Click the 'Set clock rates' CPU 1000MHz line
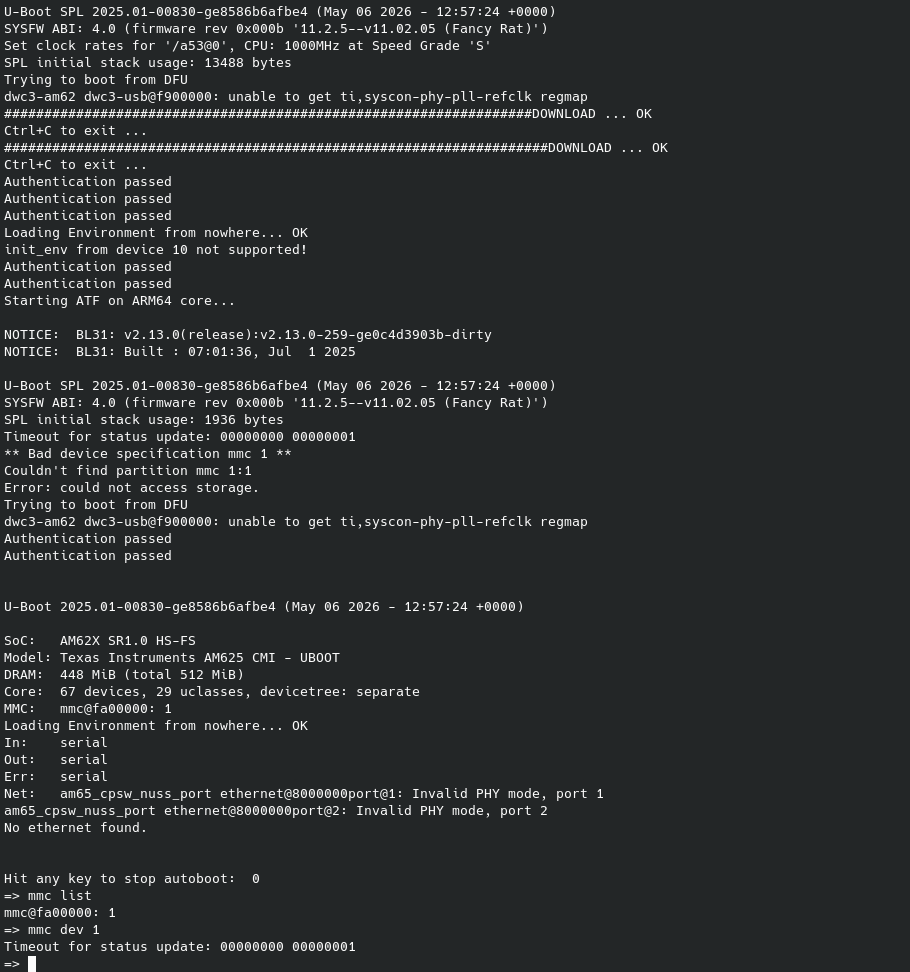910x972 pixels. pyautogui.click(x=247, y=46)
